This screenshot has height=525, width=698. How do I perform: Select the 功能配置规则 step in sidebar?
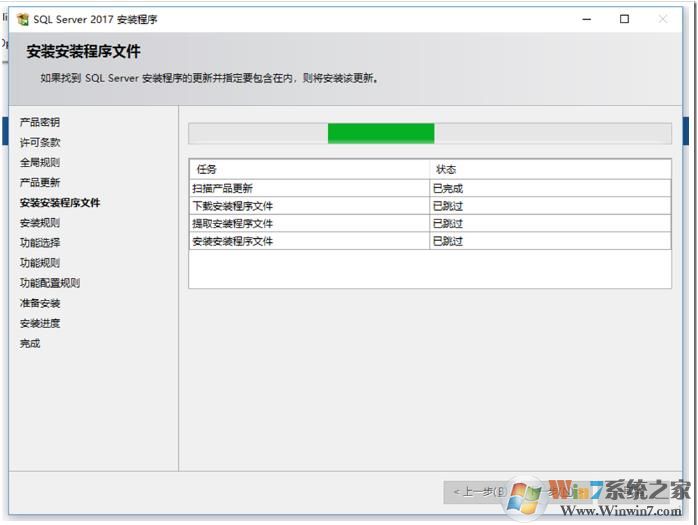pos(50,283)
